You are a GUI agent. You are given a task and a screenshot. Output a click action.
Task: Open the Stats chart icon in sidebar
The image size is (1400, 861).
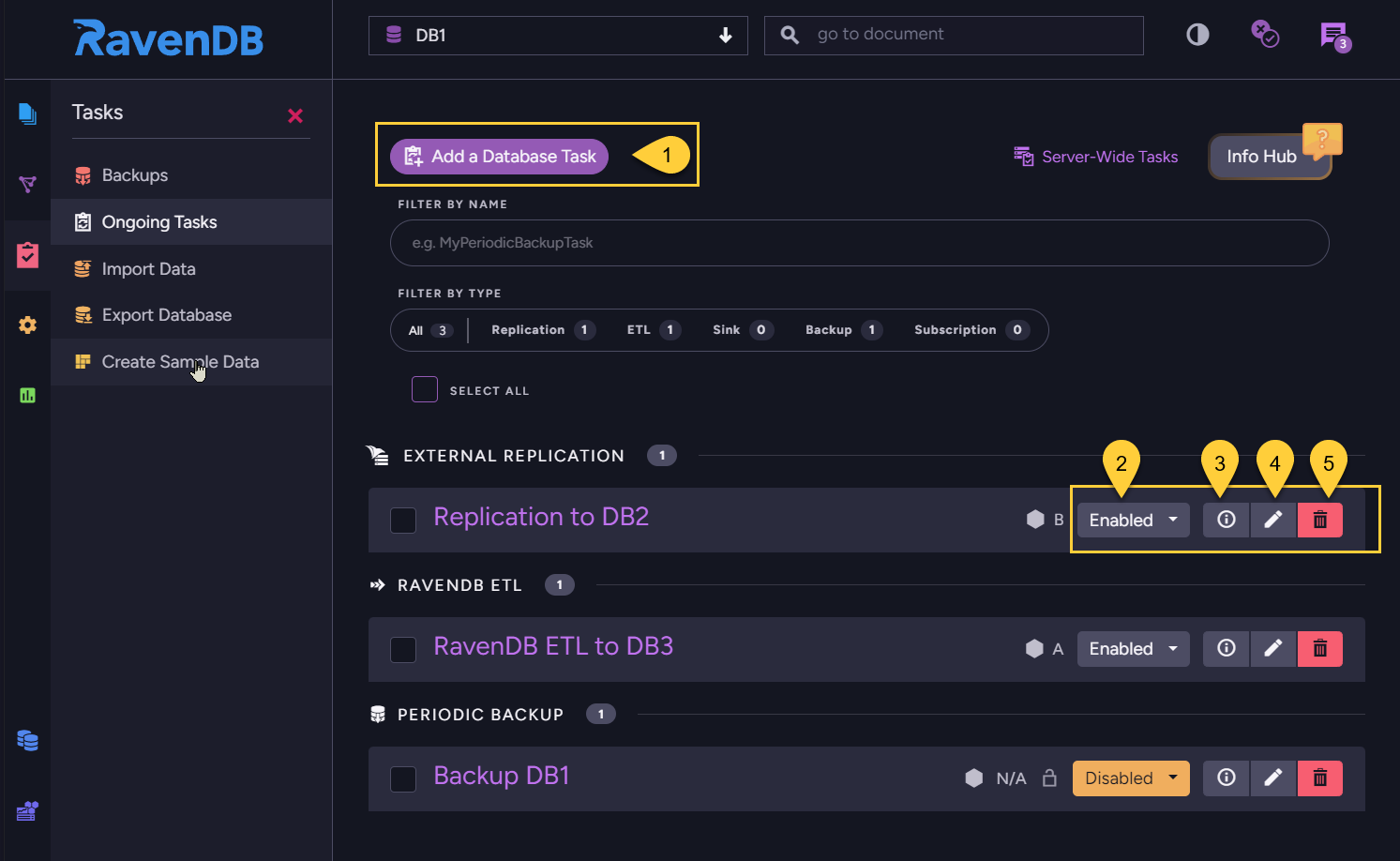27,395
